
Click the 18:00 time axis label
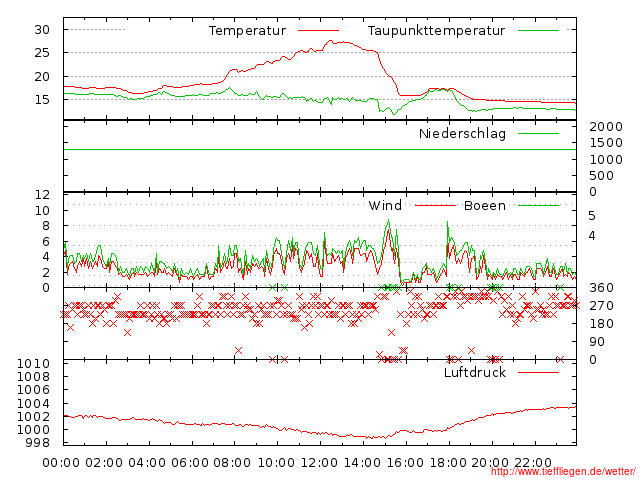[447, 462]
